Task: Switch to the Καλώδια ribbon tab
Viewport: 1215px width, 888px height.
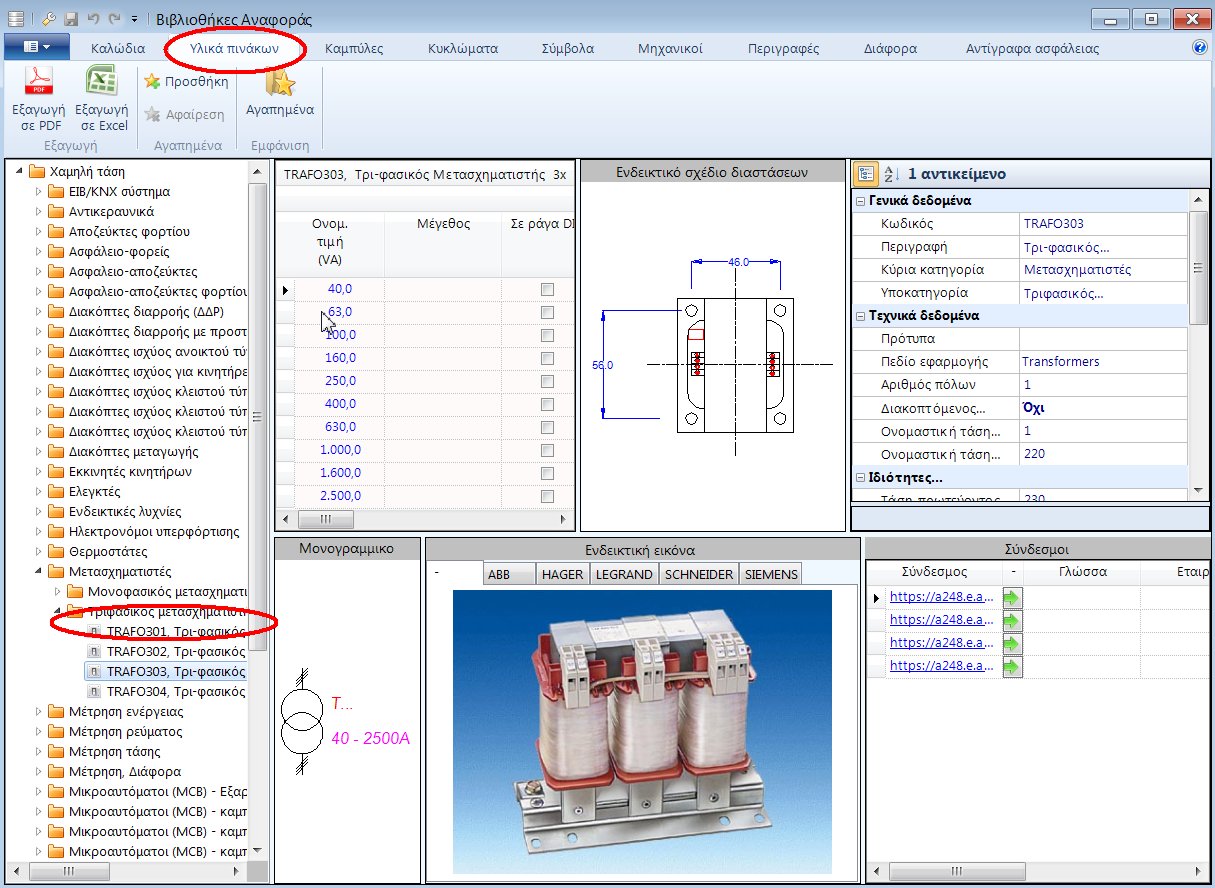Action: (120, 47)
